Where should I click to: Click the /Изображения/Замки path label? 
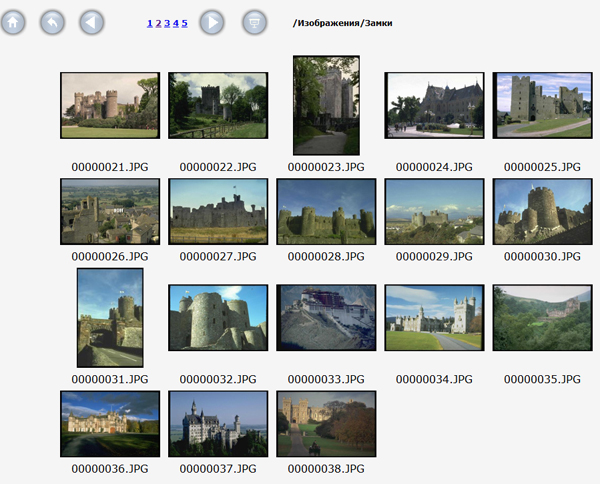[x=342, y=22]
